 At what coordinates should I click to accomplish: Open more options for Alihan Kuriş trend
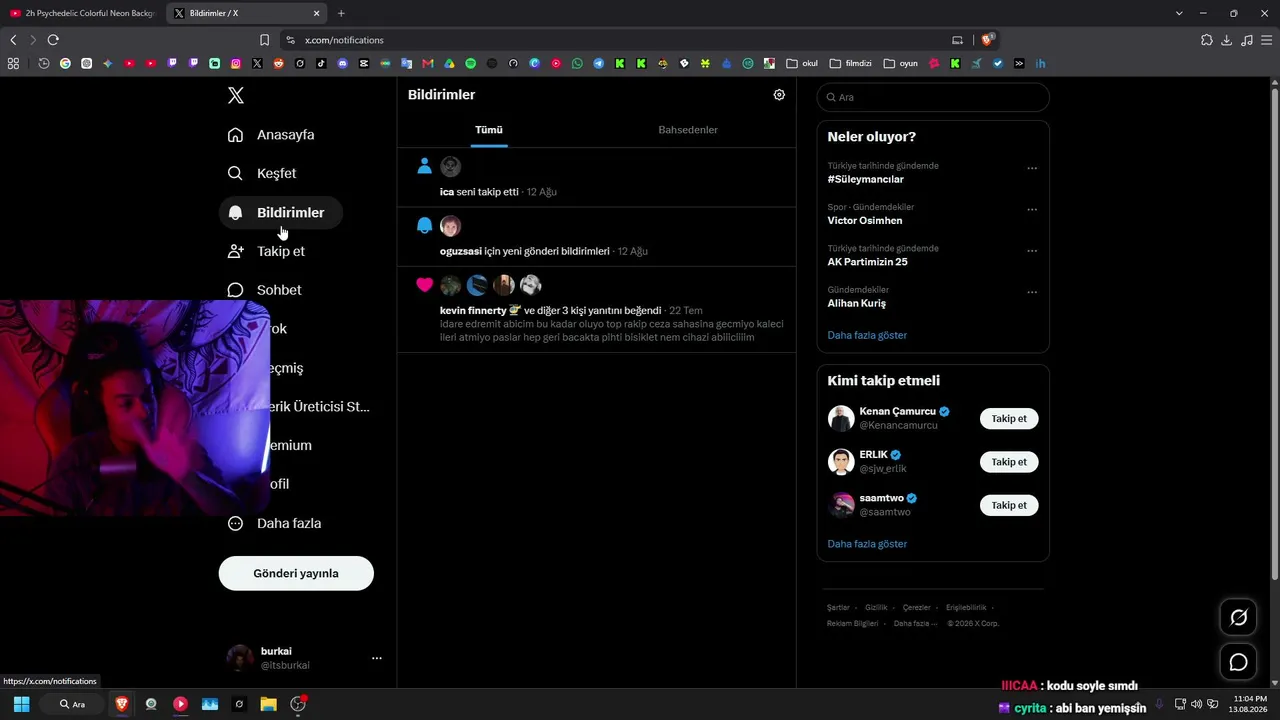pyautogui.click(x=1032, y=292)
